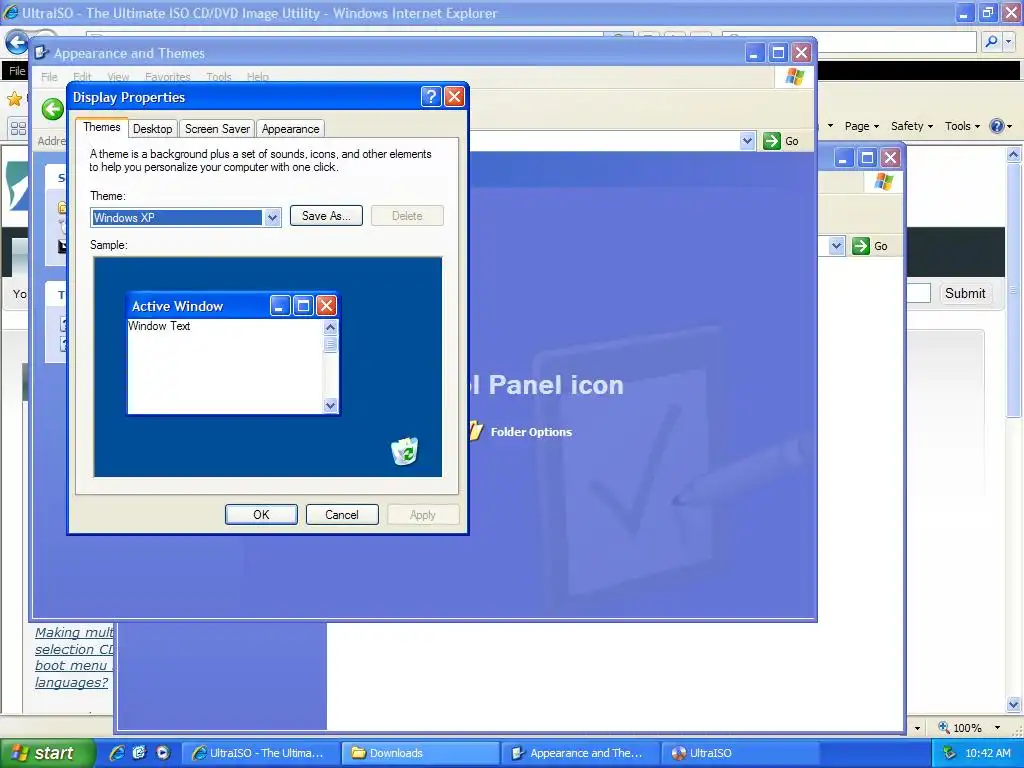Open the IE zoom level magnifier

pyautogui.click(x=944, y=727)
